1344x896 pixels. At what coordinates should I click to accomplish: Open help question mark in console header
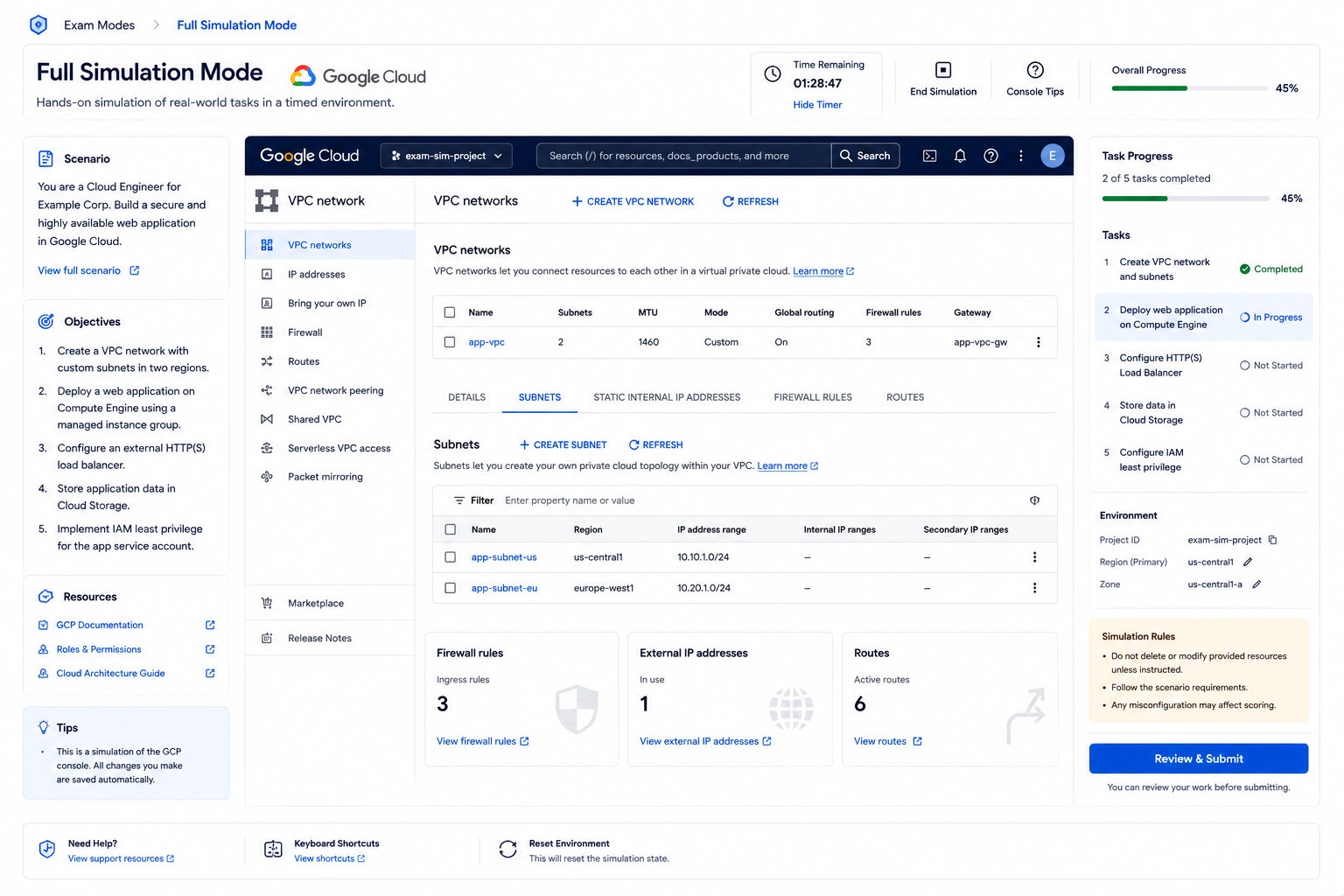pyautogui.click(x=990, y=156)
